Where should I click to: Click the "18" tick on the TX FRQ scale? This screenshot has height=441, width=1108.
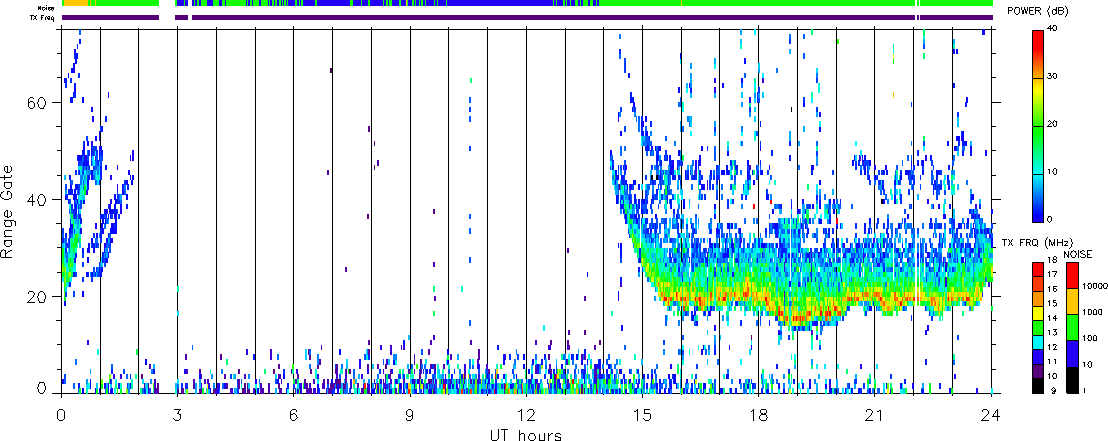click(1052, 259)
